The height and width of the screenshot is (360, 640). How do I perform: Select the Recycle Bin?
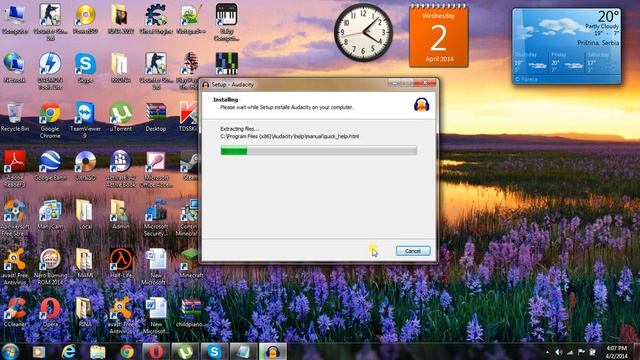(15, 117)
